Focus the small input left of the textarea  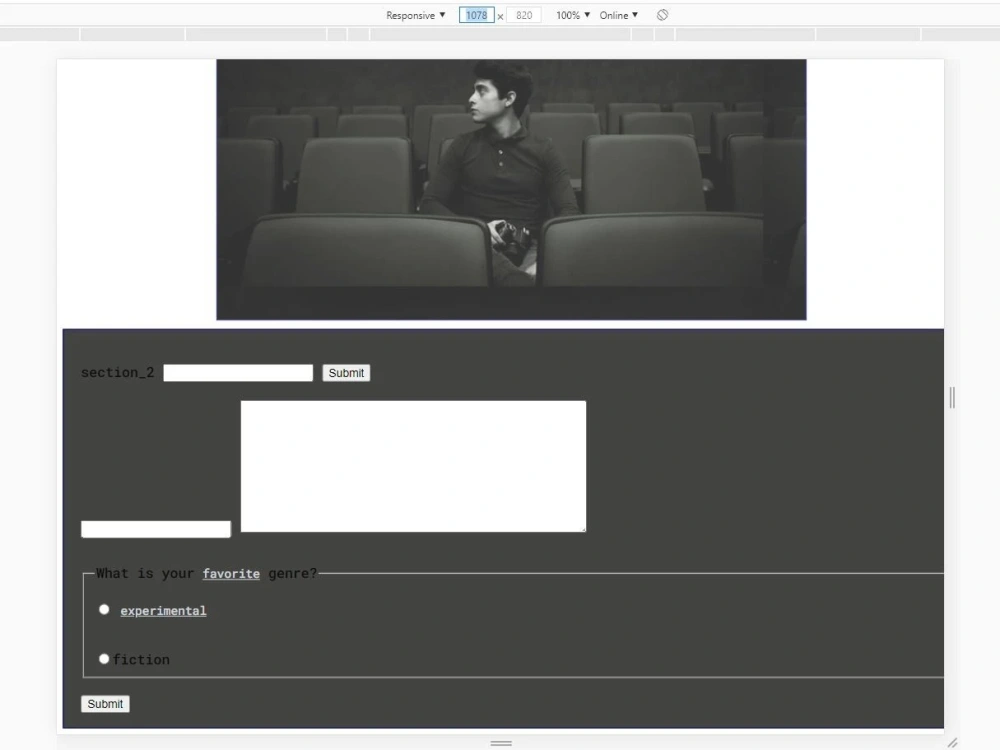[x=156, y=529]
